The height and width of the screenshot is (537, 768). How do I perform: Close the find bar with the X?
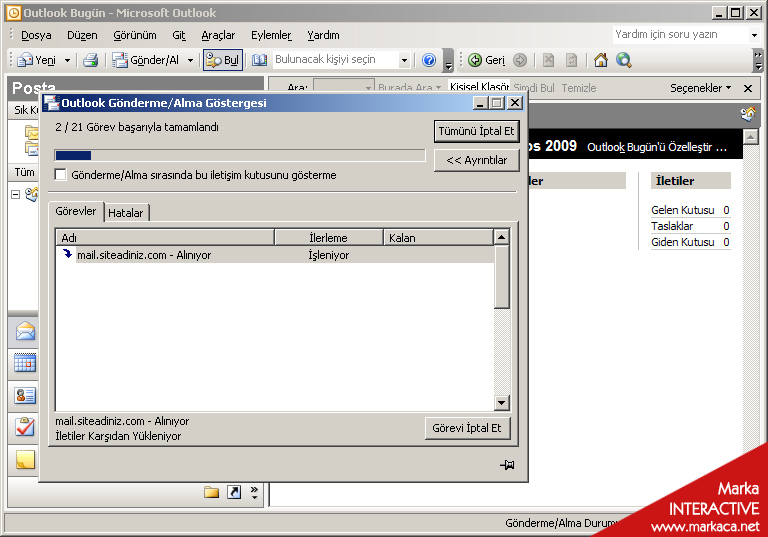point(748,88)
